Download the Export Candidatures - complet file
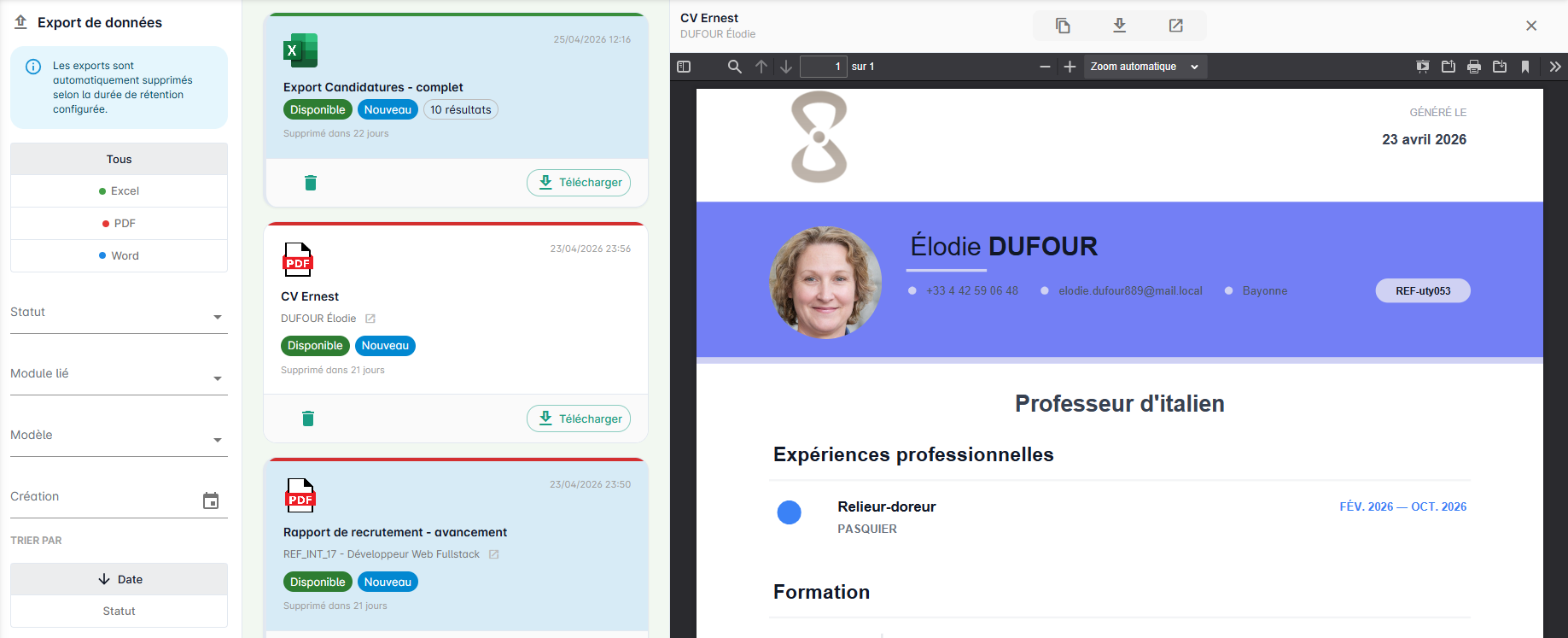The height and width of the screenshot is (638, 1568). (x=579, y=183)
